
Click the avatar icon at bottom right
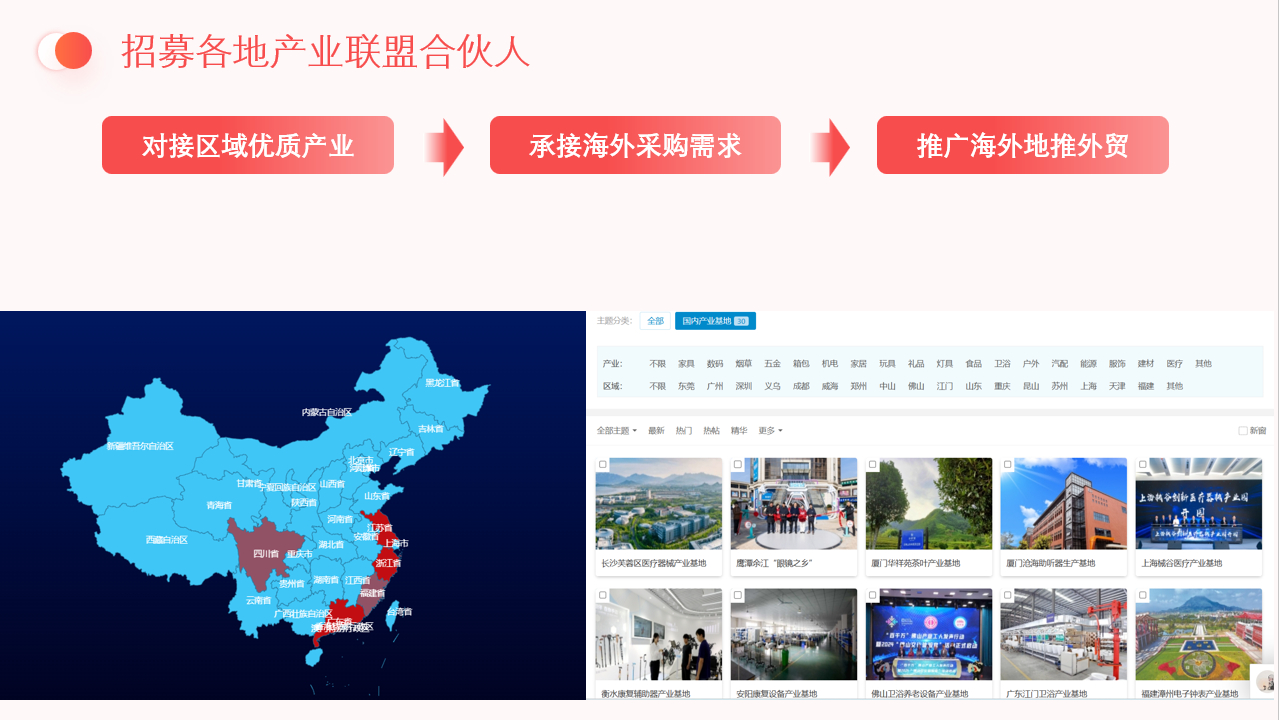click(1265, 681)
